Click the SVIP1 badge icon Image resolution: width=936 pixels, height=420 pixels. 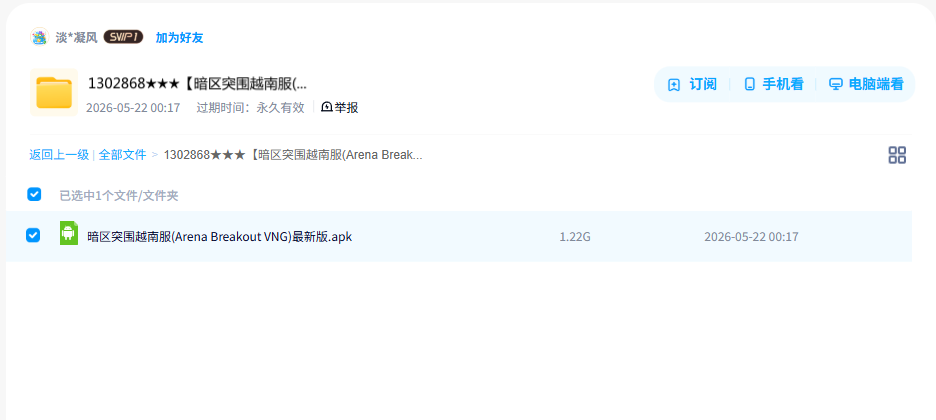pos(123,37)
